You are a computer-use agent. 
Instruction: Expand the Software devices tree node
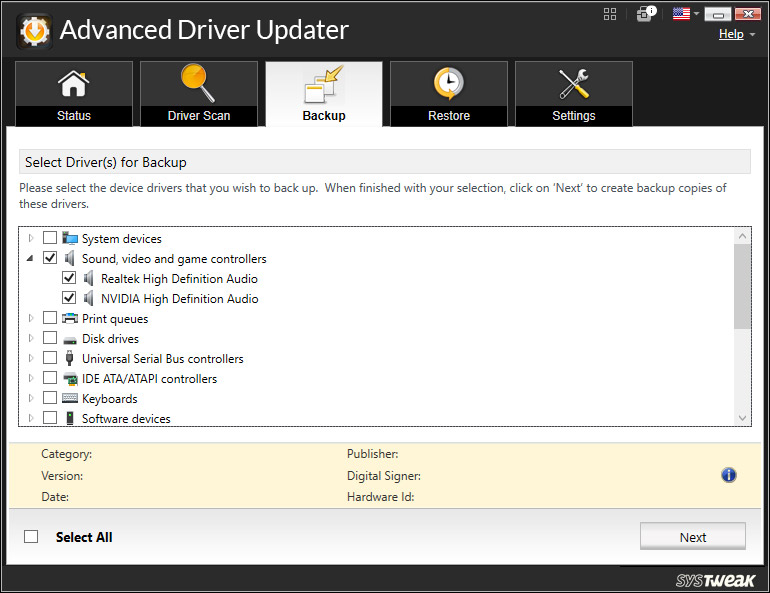[x=31, y=418]
